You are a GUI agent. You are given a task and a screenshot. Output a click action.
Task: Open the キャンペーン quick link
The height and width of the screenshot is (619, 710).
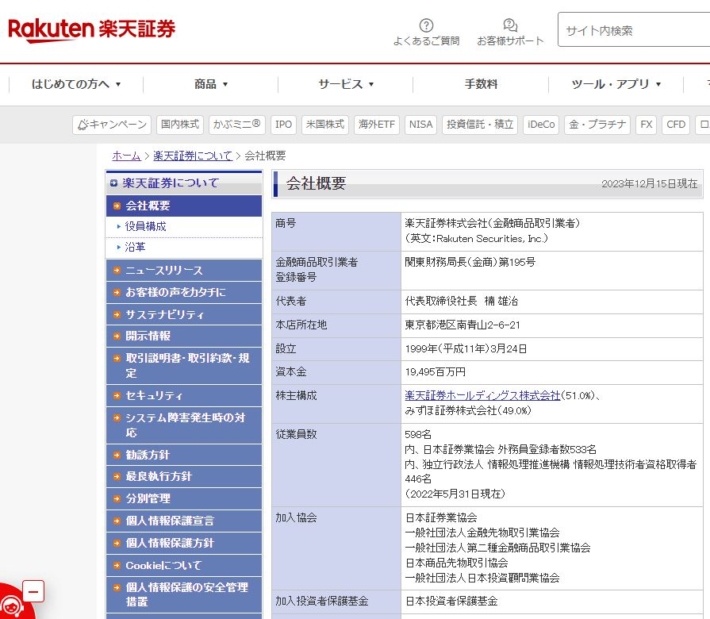tap(112, 125)
